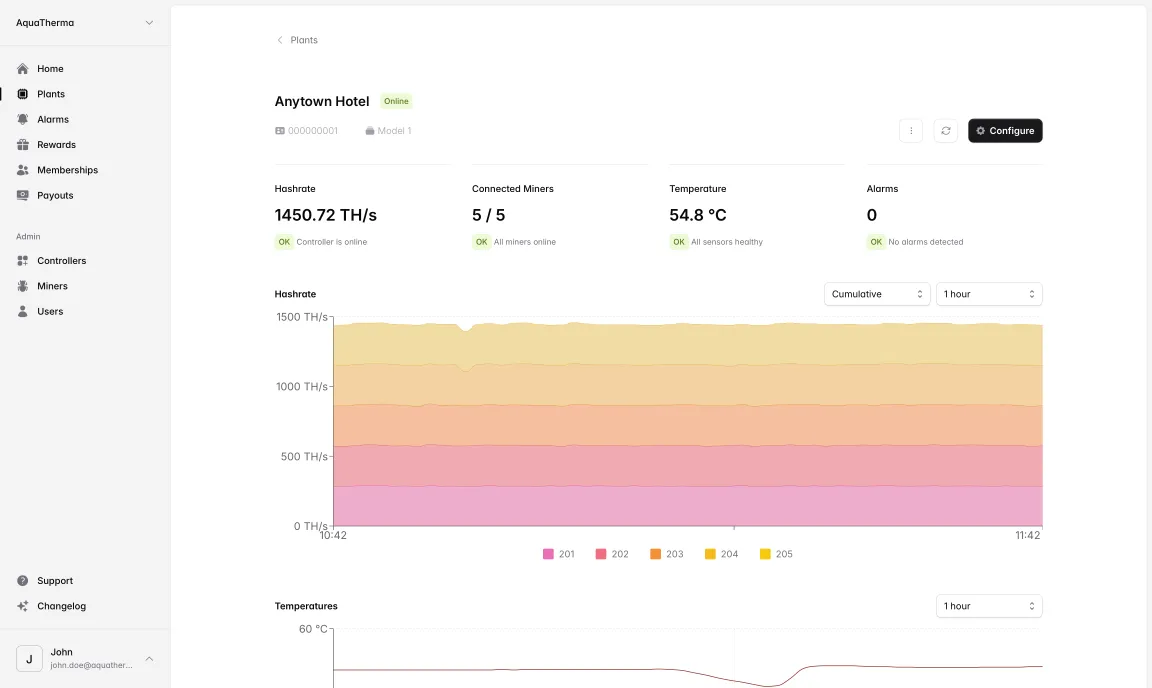The height and width of the screenshot is (688, 1152).
Task: Open John's profile menu at the bottom
Action: click(84, 658)
